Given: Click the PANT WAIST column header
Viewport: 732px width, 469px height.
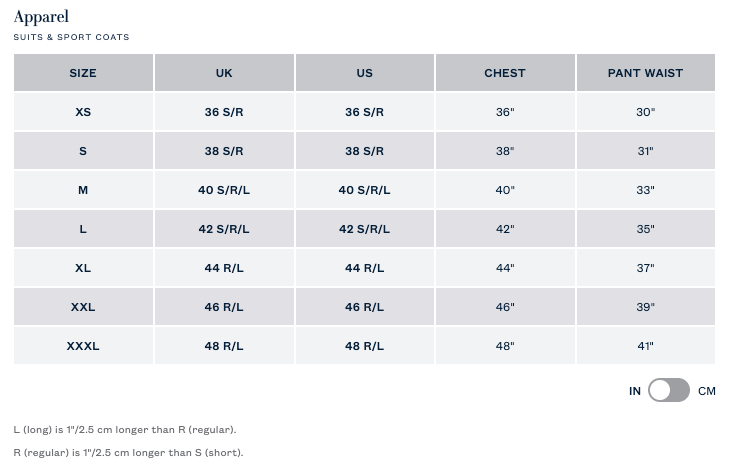Looking at the screenshot, I should [646, 73].
